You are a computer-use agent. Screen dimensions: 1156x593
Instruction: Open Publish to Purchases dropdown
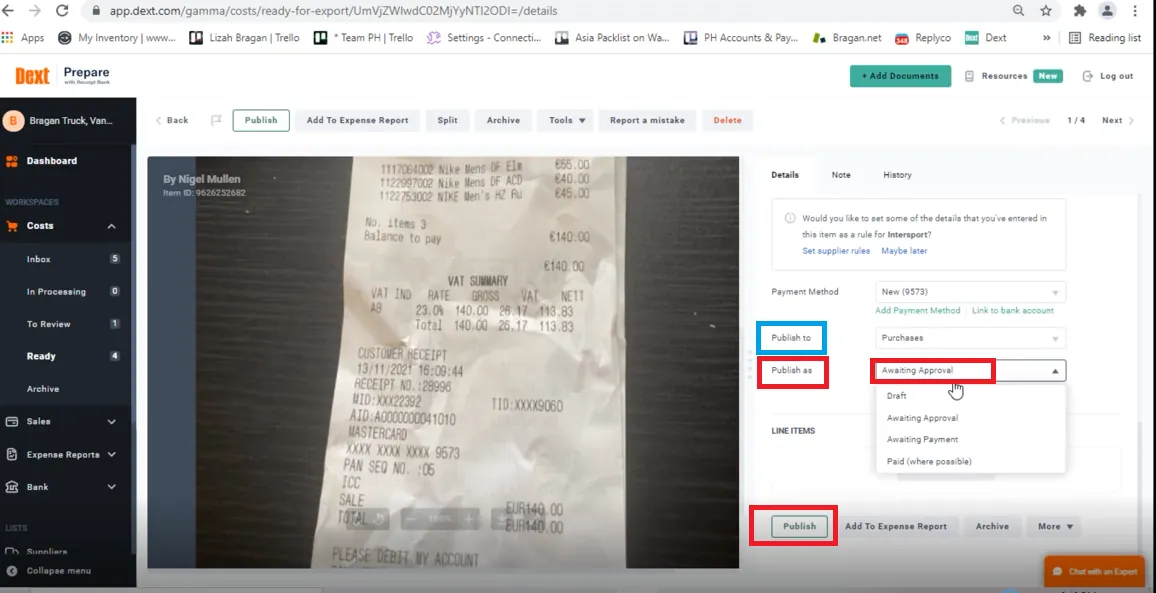(x=970, y=338)
